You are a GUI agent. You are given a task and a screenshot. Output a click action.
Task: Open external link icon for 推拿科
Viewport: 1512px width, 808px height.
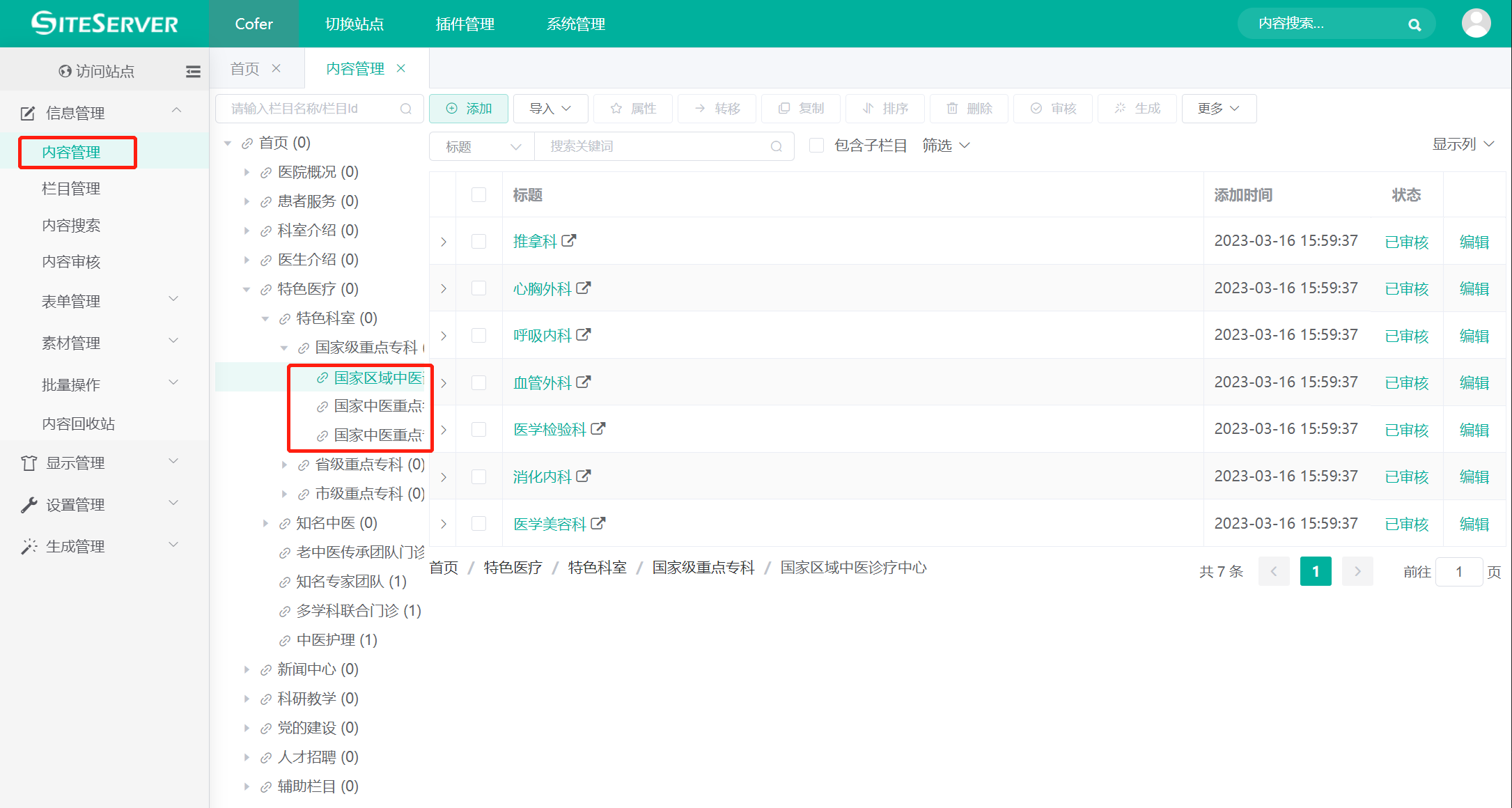click(569, 241)
